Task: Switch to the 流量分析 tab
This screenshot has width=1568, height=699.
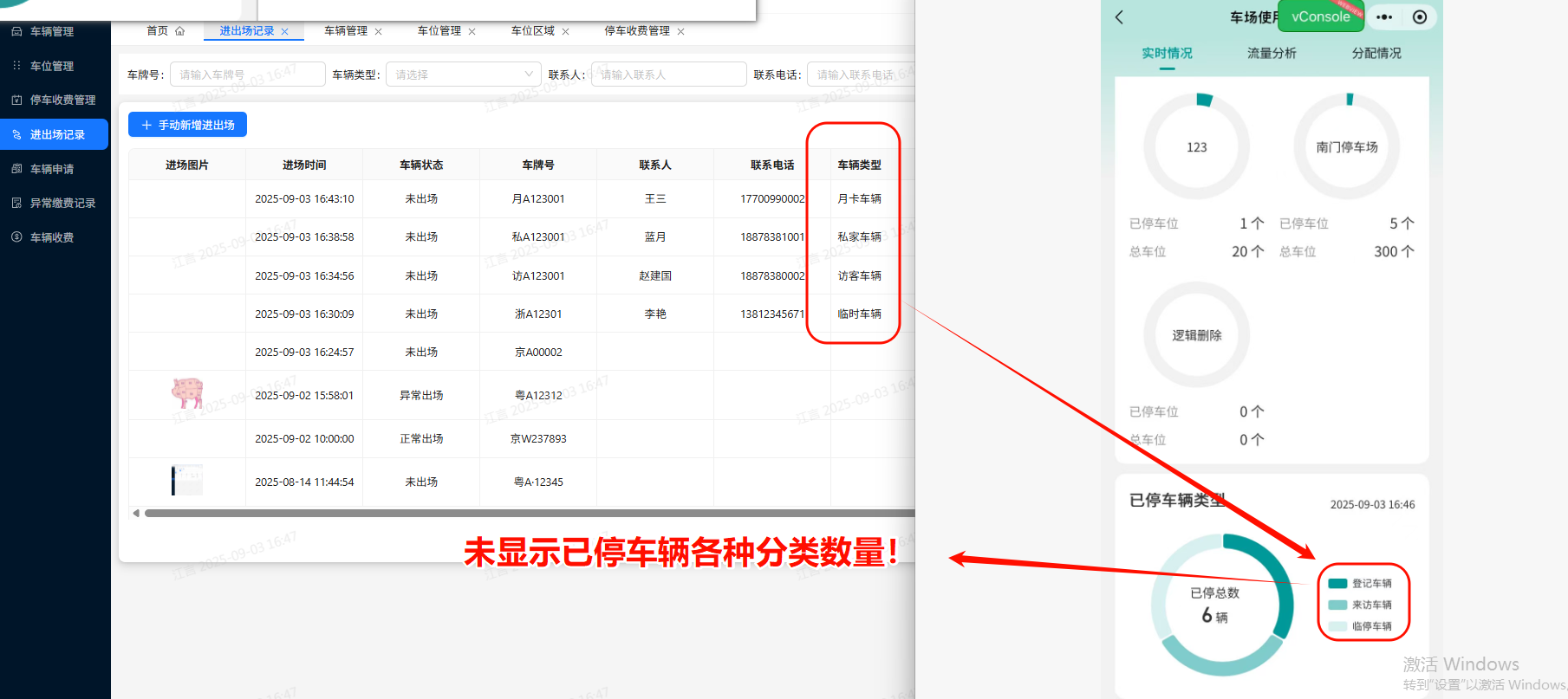Action: pos(1272,54)
